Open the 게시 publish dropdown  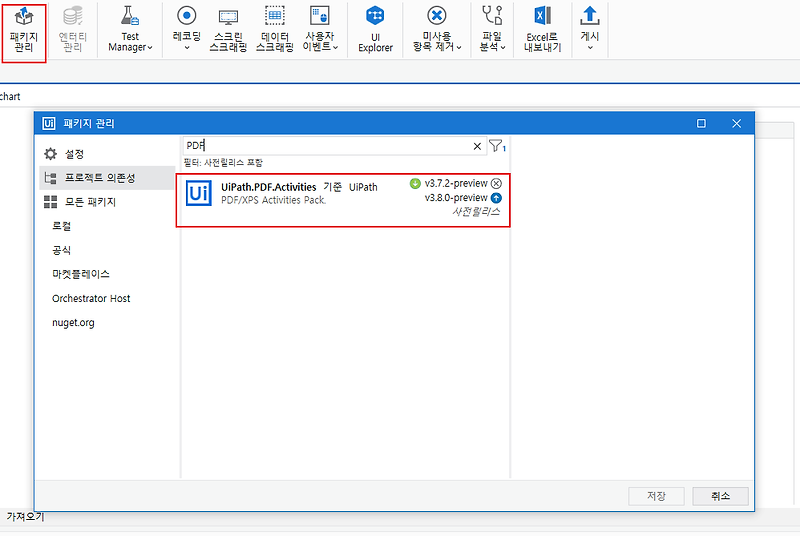pyautogui.click(x=590, y=29)
